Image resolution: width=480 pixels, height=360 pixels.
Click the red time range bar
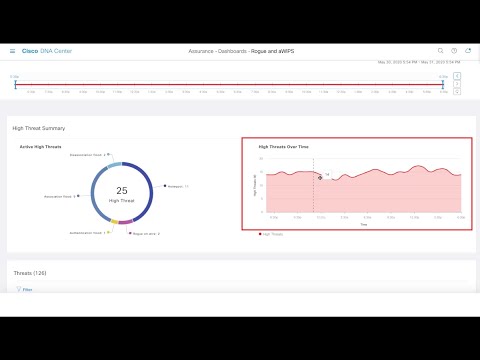coord(229,84)
